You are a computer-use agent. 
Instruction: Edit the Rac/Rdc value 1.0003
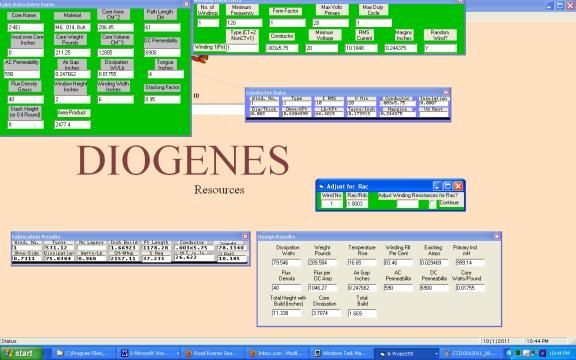coord(357,204)
